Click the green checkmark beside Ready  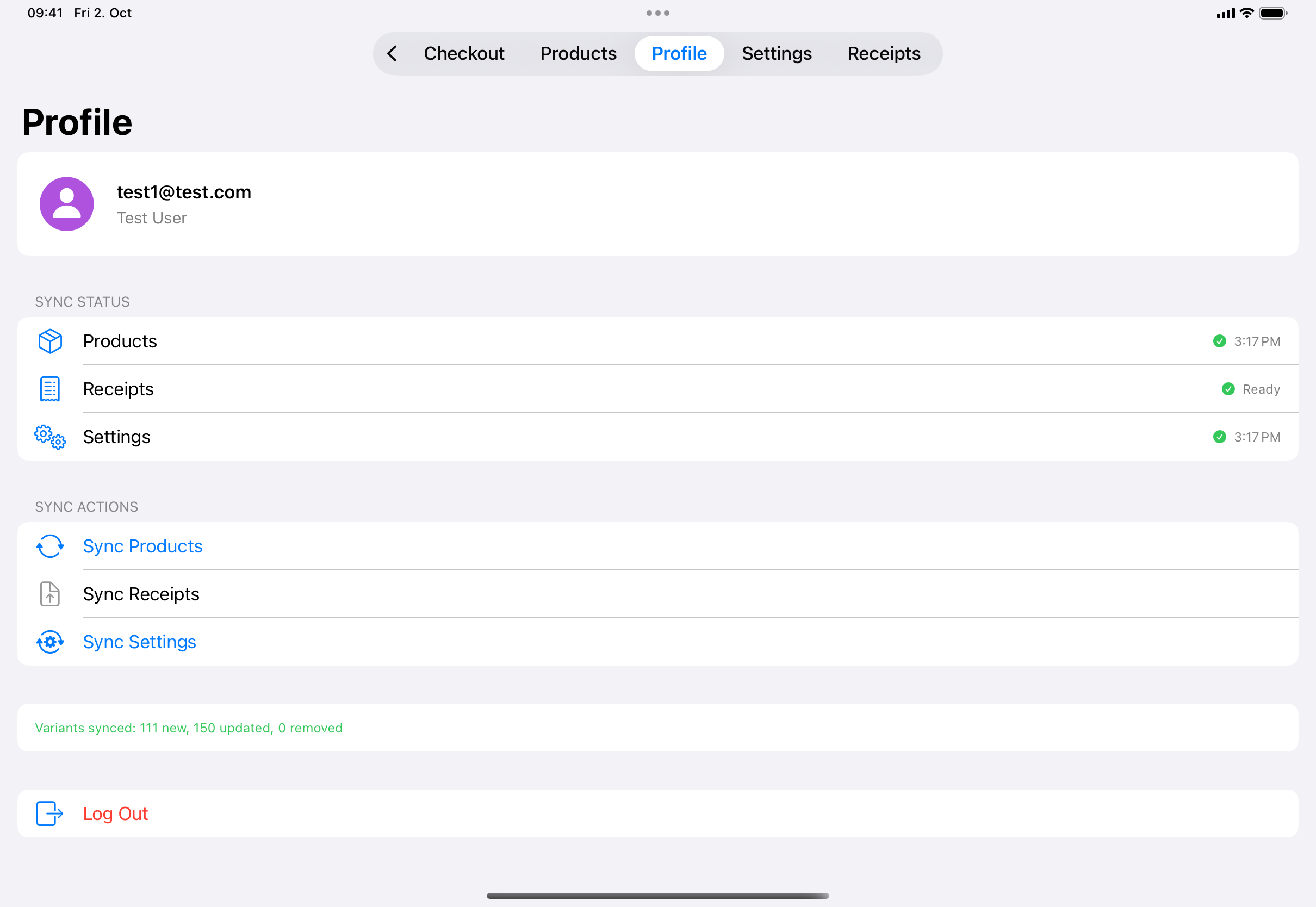coord(1228,389)
